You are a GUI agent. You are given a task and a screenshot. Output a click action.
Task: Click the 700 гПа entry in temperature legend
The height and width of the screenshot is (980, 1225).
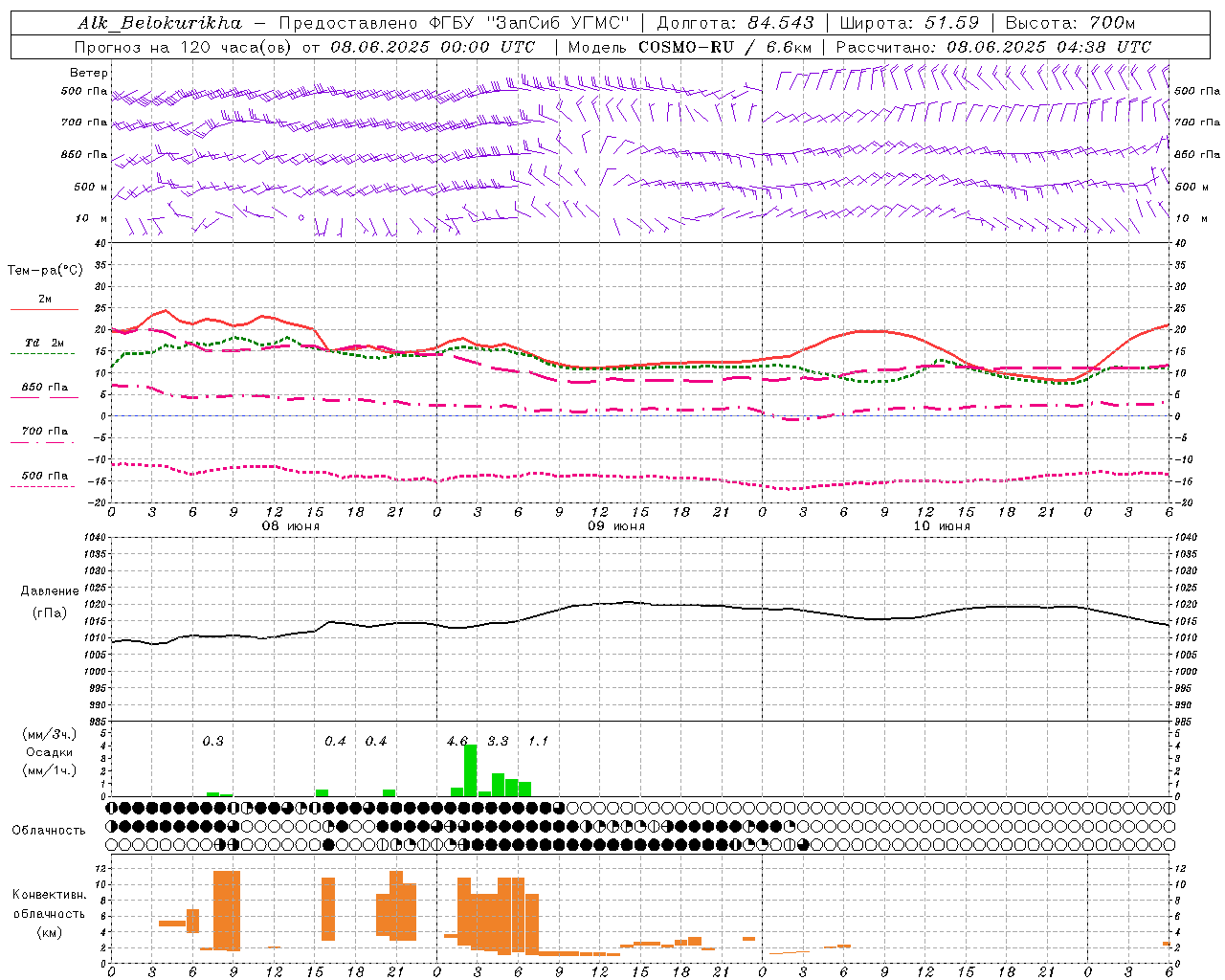[x=44, y=431]
